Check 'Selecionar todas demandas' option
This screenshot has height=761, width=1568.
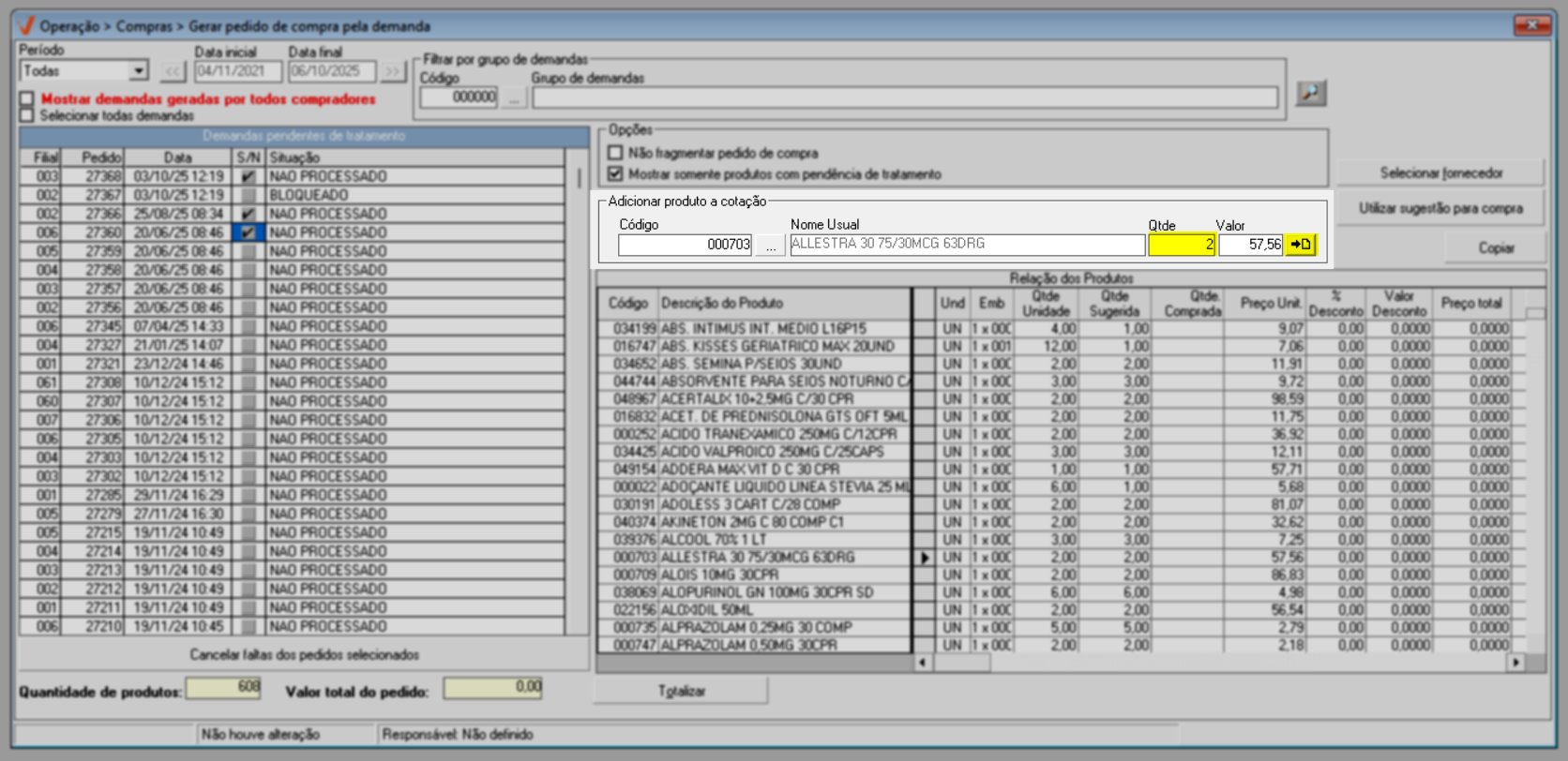[x=27, y=115]
